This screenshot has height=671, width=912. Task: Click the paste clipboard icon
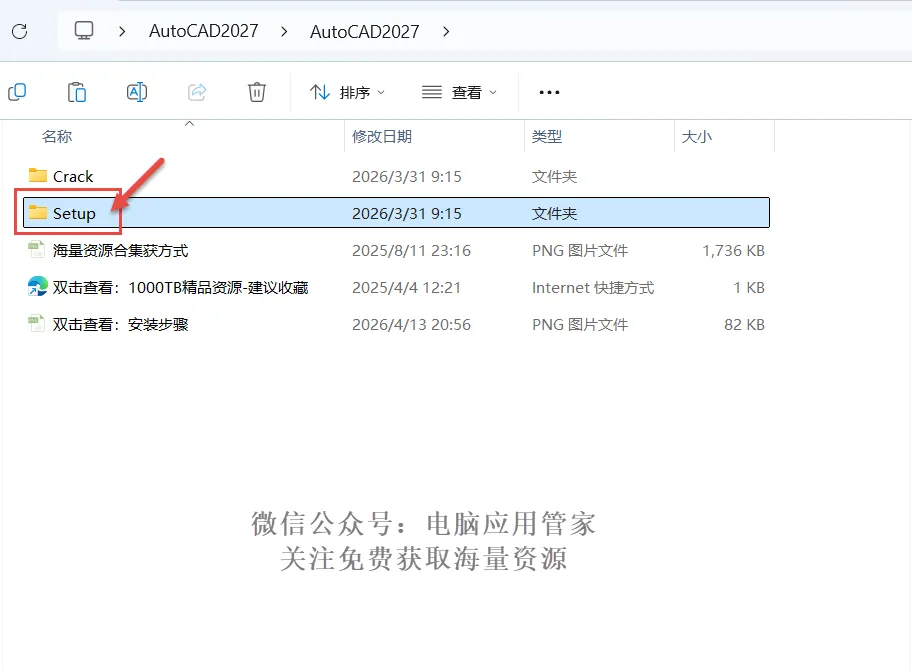point(77,92)
